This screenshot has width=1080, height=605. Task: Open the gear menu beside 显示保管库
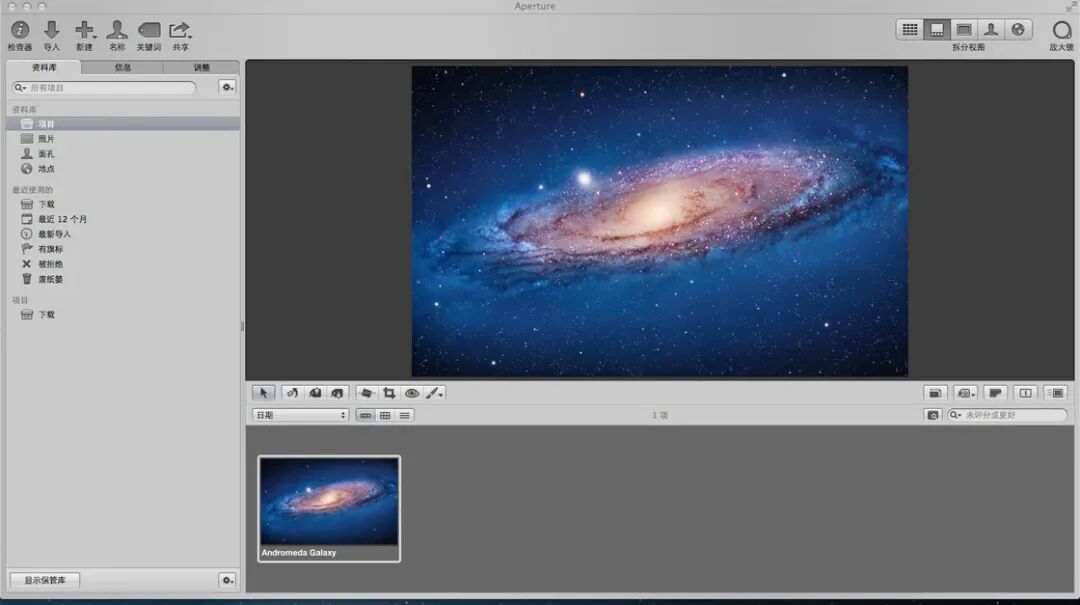pos(227,580)
